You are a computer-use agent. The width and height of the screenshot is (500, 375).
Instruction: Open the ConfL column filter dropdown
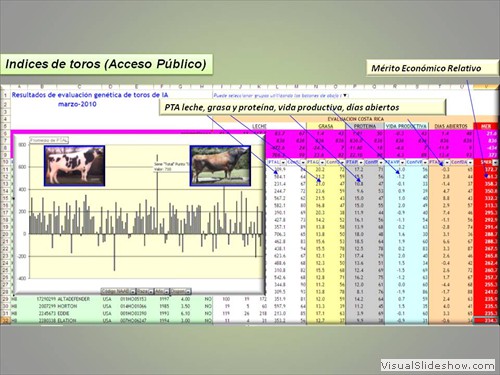[303, 162]
